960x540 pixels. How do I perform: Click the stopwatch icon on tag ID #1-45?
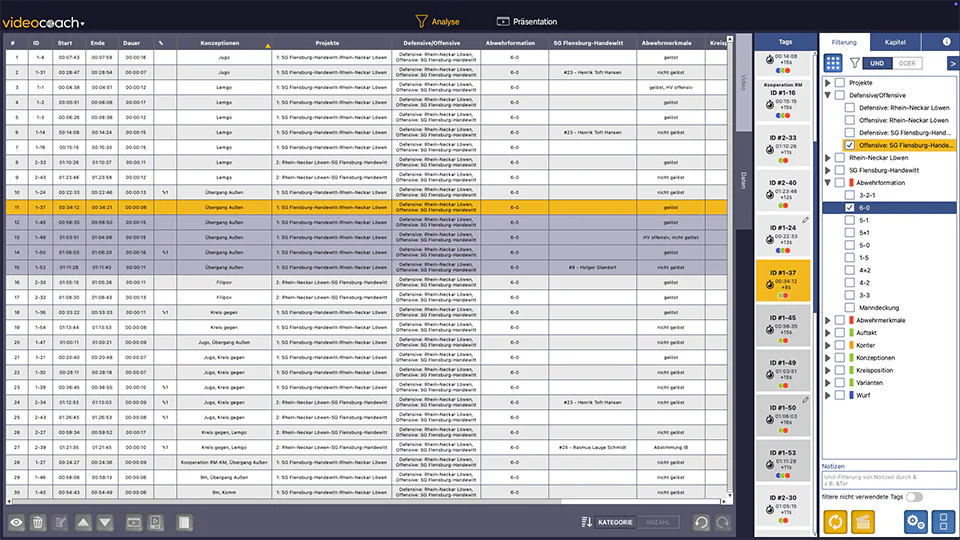[x=770, y=329]
